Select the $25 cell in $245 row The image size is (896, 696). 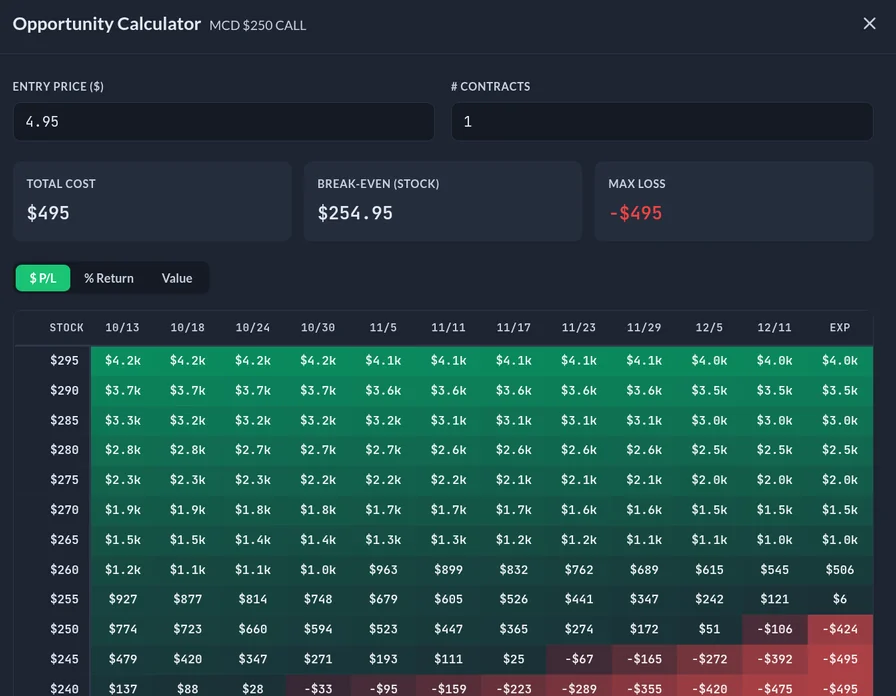click(513, 659)
